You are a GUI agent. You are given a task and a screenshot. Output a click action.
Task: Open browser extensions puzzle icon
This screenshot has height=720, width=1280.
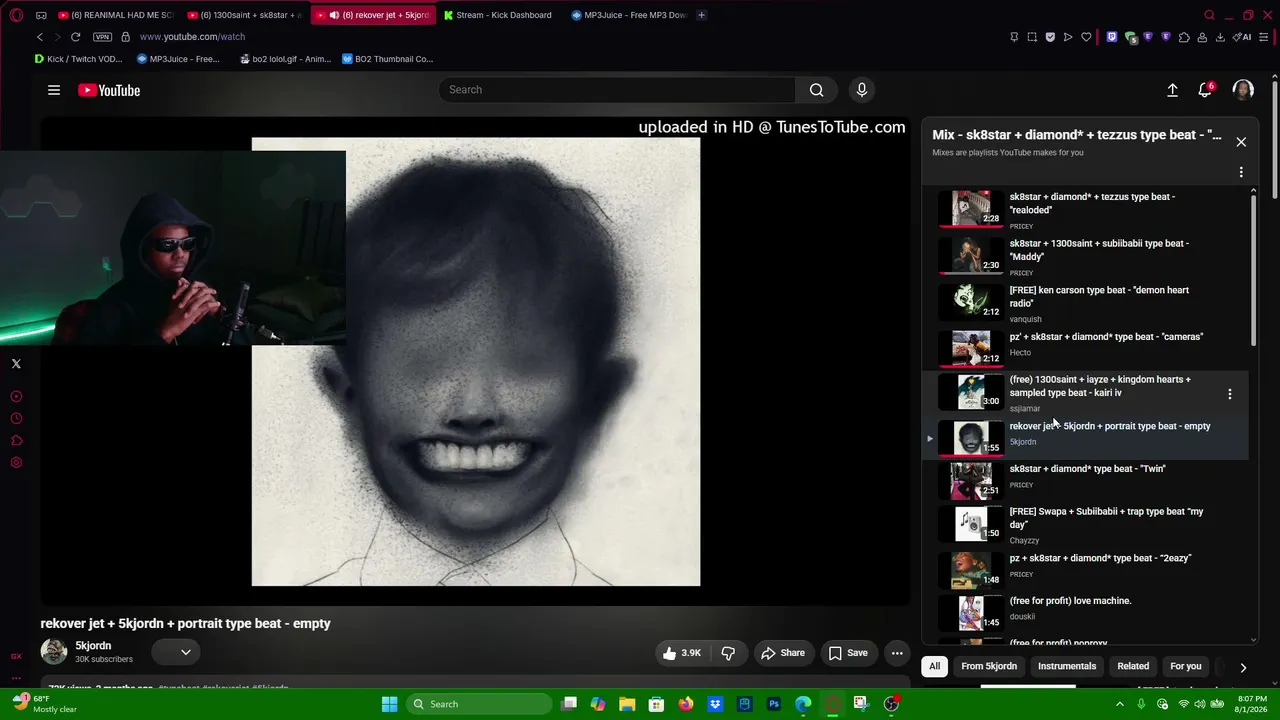tap(1184, 37)
